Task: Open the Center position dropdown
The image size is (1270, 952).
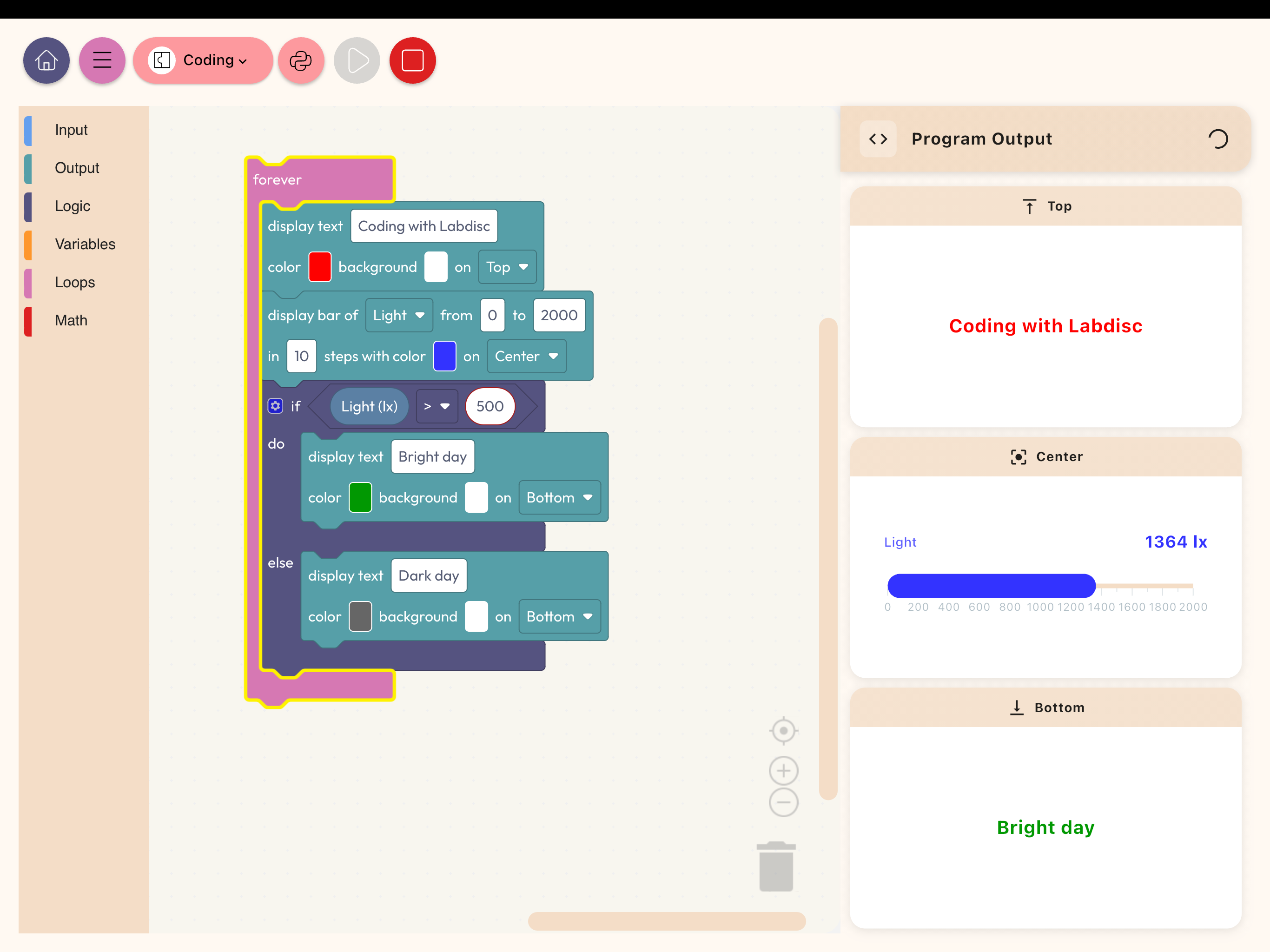Action: 527,357
